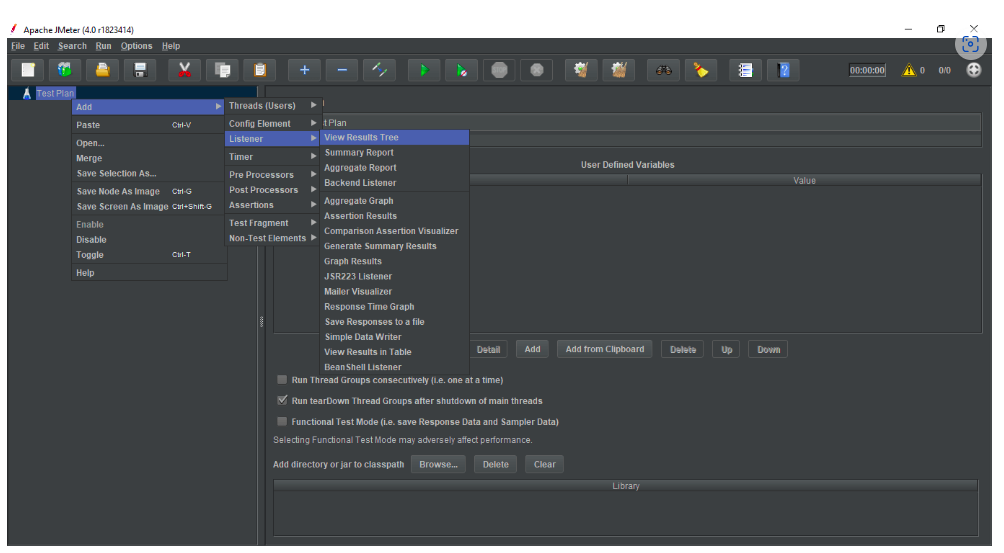Start the test with green play icon

[424, 70]
